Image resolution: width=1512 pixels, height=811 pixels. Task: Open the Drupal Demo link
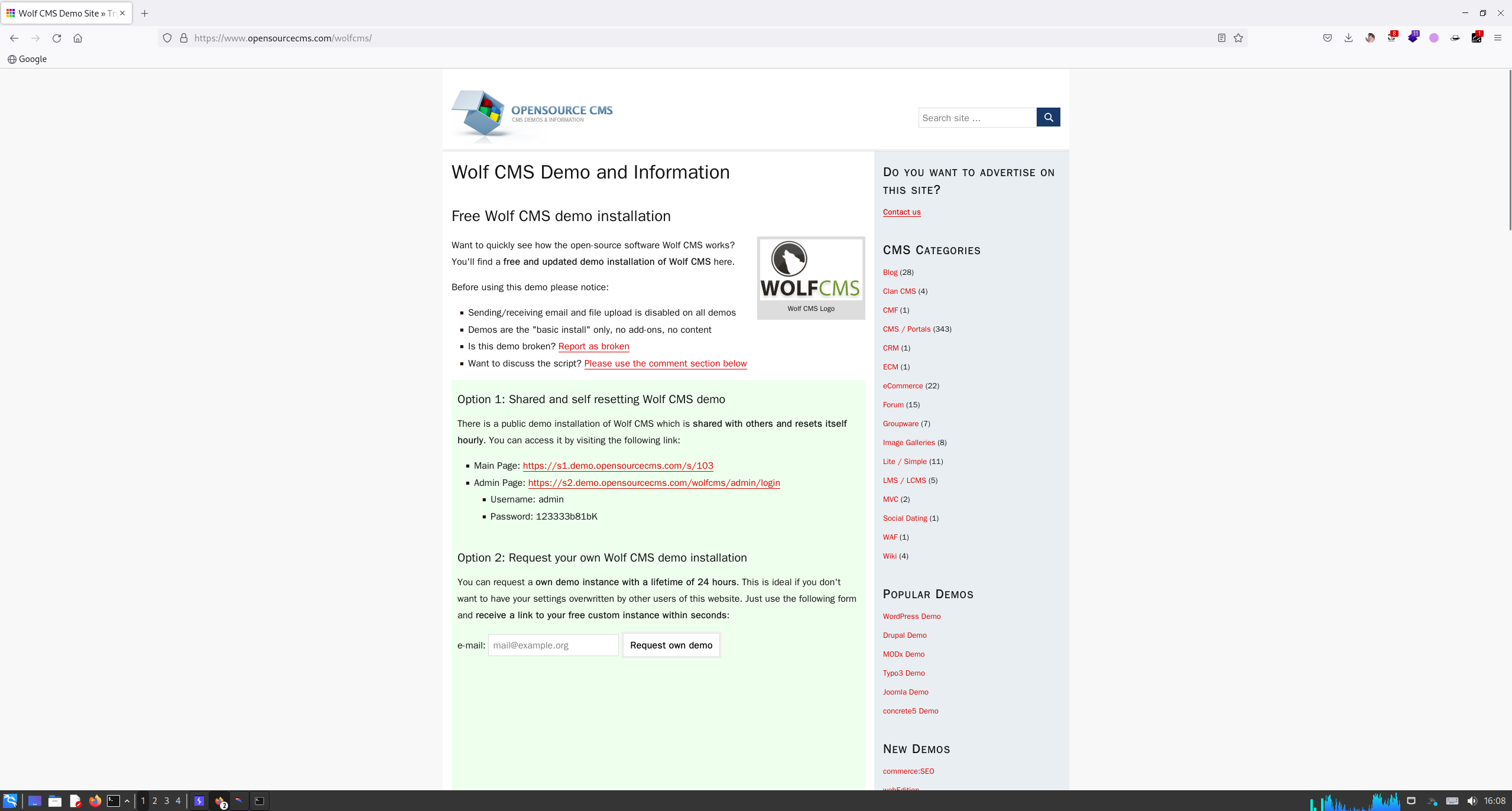(x=904, y=635)
